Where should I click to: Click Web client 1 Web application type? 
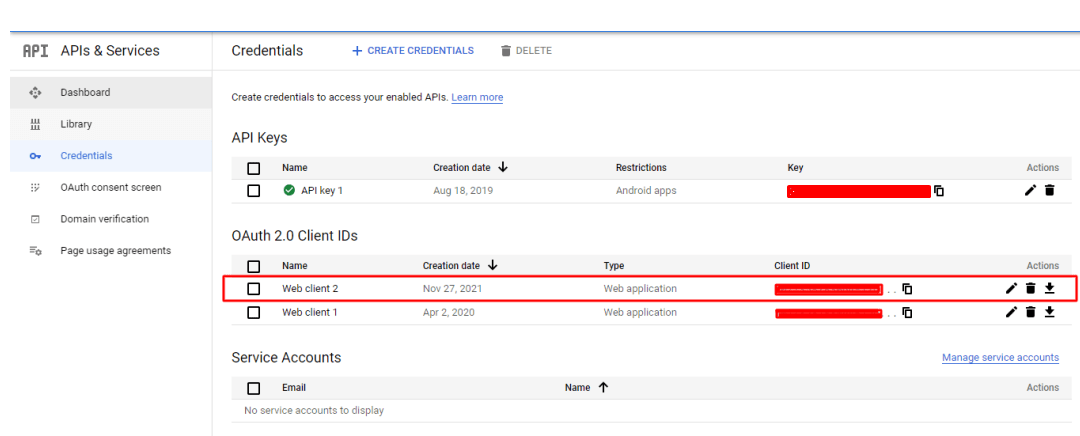pyautogui.click(x=640, y=312)
